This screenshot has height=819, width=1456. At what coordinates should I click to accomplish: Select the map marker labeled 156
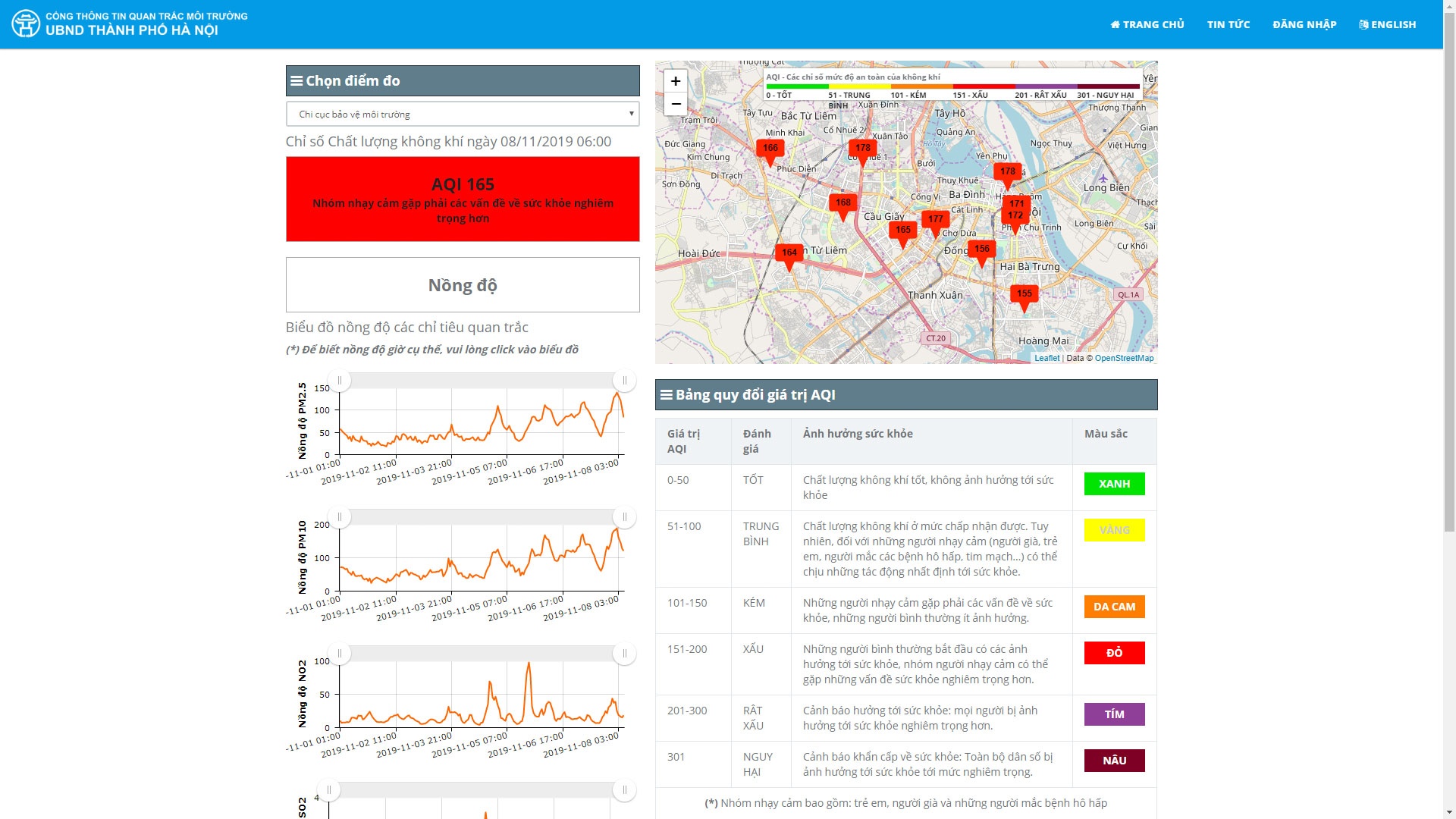(x=981, y=249)
